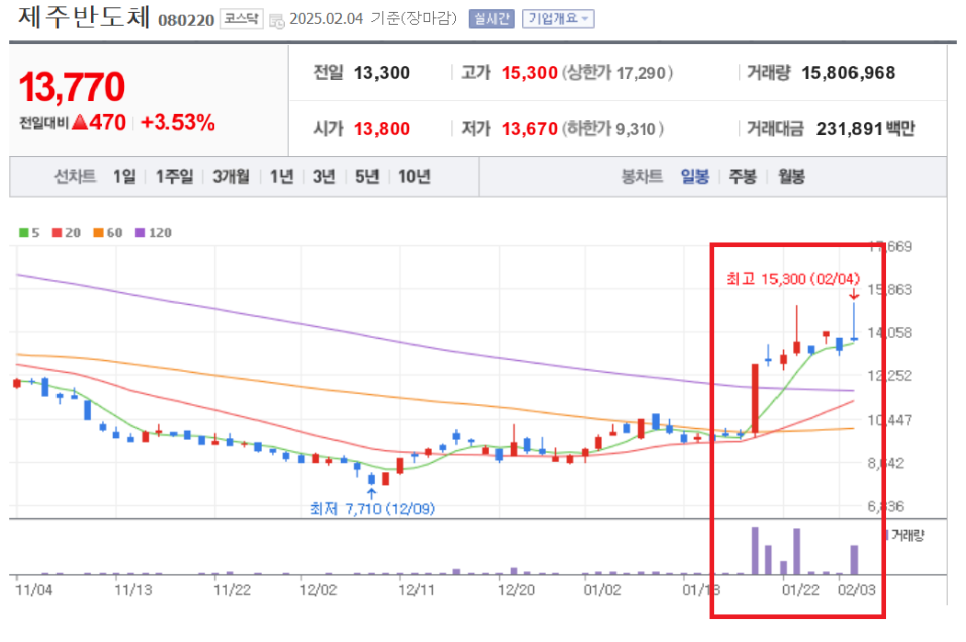Switch to the 일봉 daily candle chart
The height and width of the screenshot is (642, 966).
coord(695,177)
